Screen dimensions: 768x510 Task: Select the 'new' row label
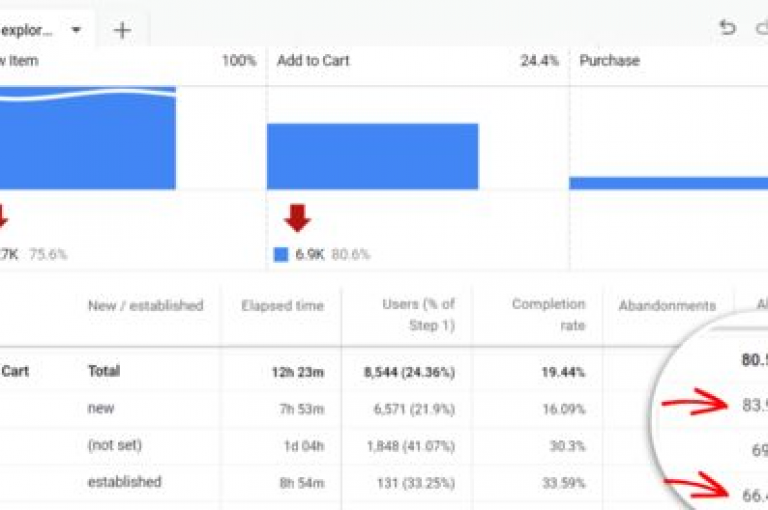coord(101,408)
